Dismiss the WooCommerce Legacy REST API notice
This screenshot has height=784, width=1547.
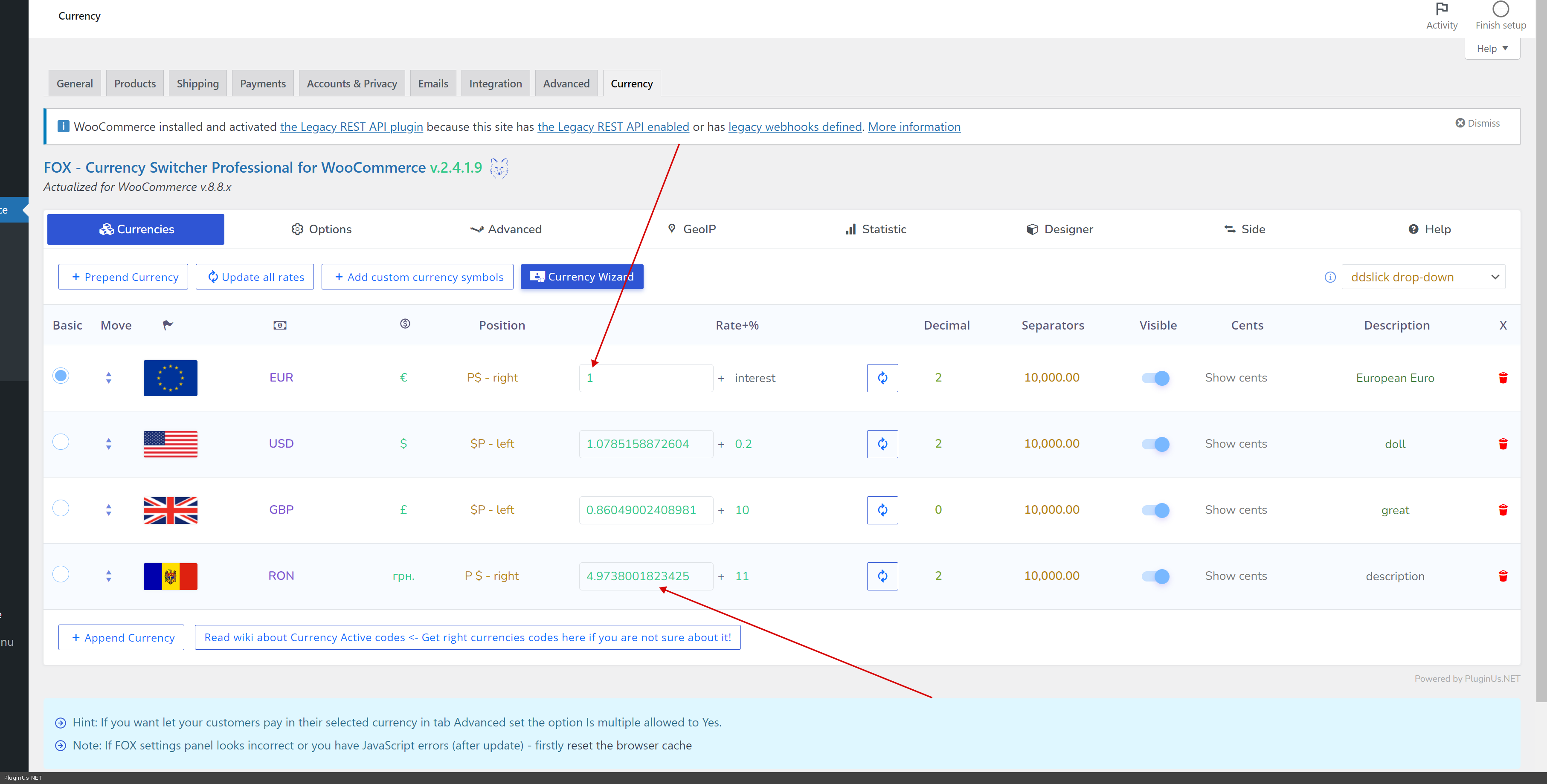click(x=1477, y=123)
